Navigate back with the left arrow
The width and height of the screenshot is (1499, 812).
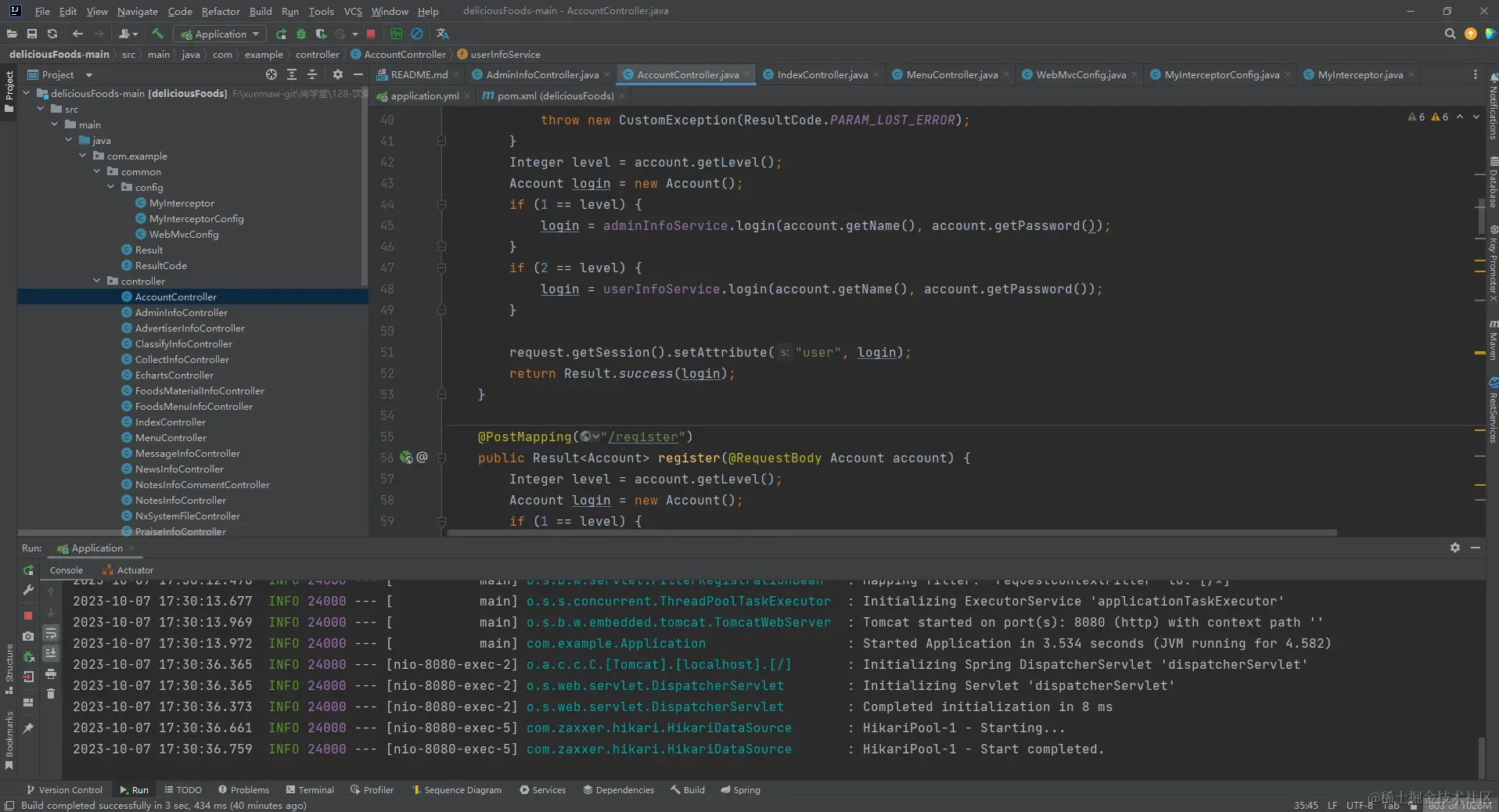click(x=77, y=34)
